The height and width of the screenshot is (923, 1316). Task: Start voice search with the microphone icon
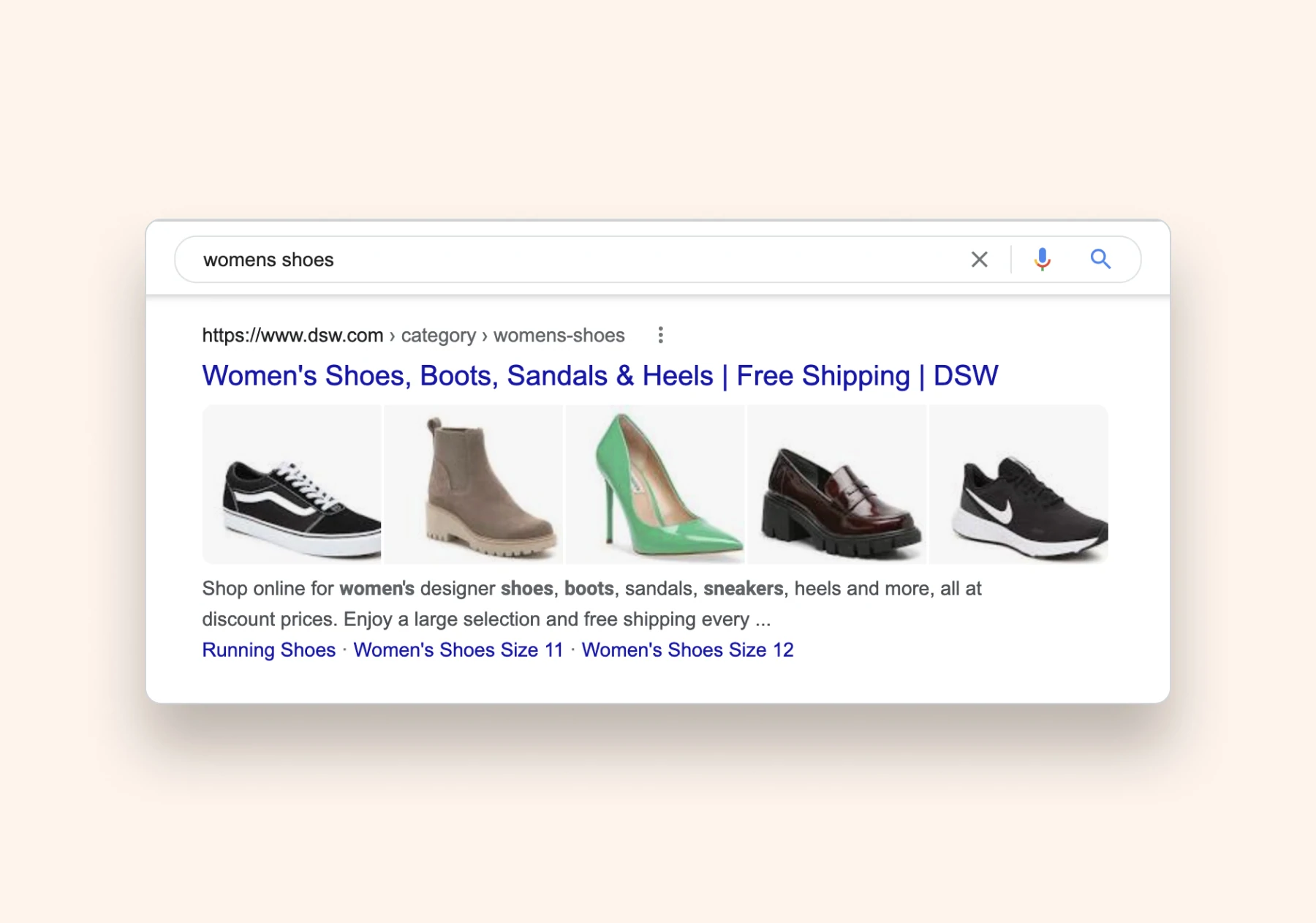pos(1043,260)
